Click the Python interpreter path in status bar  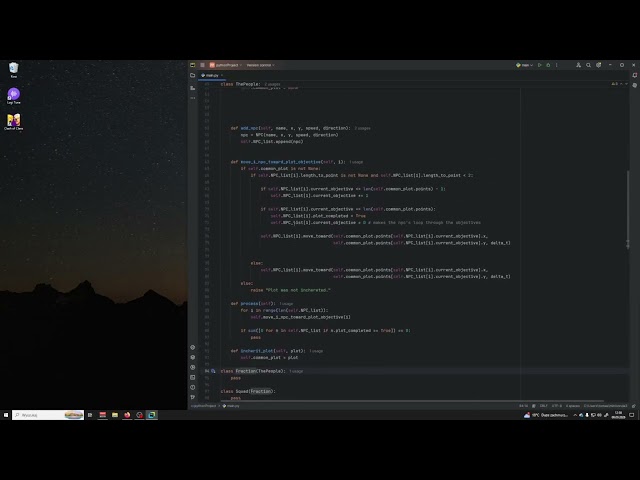(x=605, y=406)
